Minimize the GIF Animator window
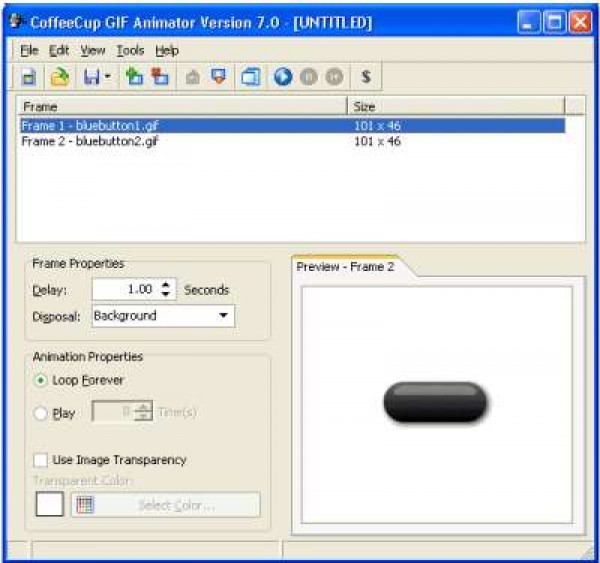 click(528, 22)
